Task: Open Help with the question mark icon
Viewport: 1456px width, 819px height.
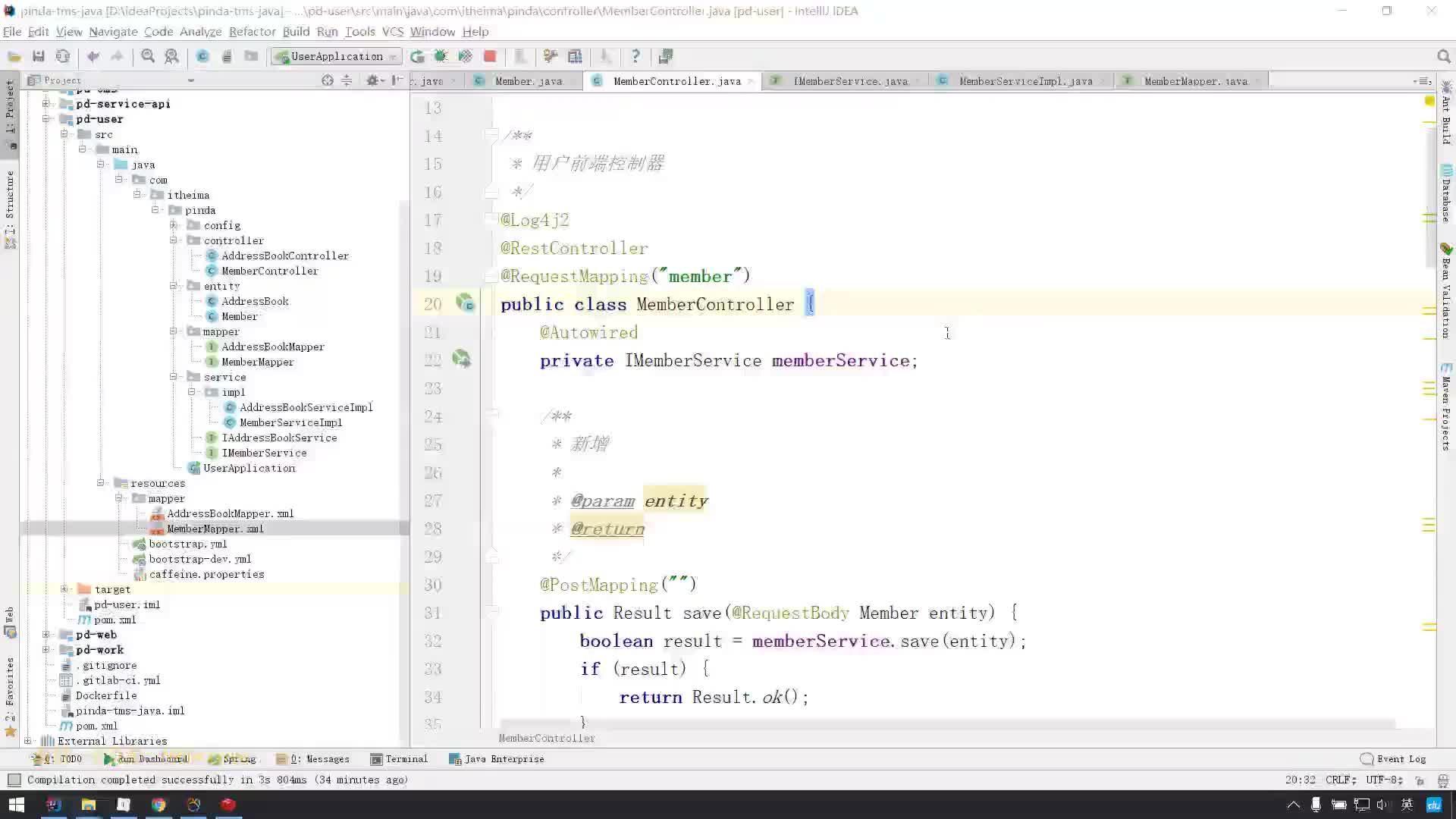Action: click(635, 56)
